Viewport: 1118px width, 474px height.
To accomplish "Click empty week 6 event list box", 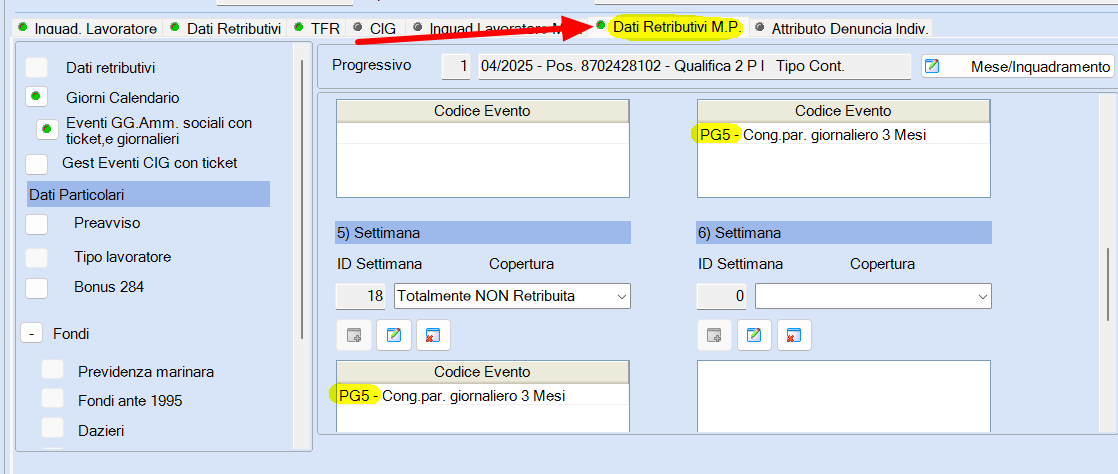I will (x=843, y=396).
